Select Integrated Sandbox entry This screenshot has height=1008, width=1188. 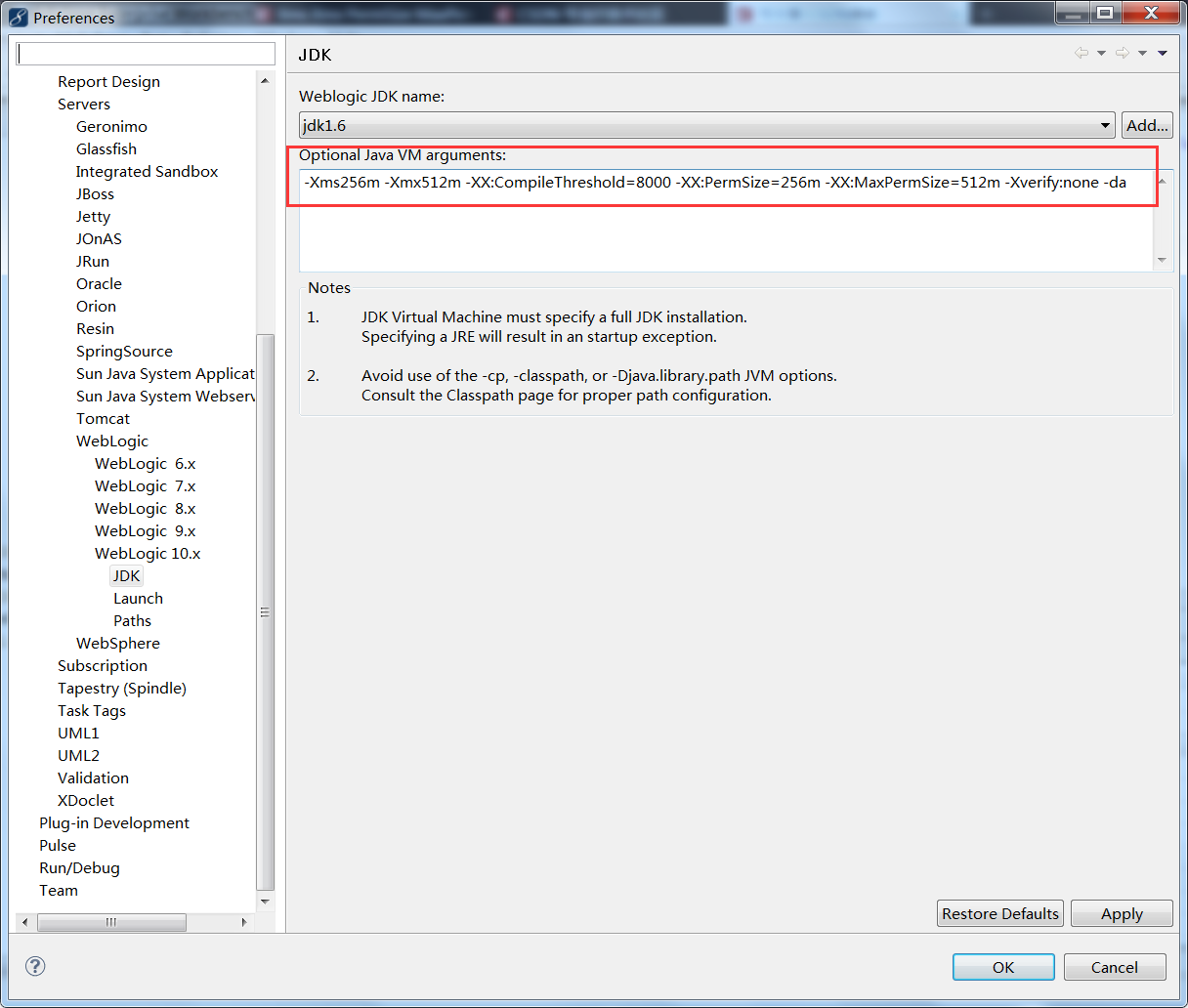pos(147,172)
